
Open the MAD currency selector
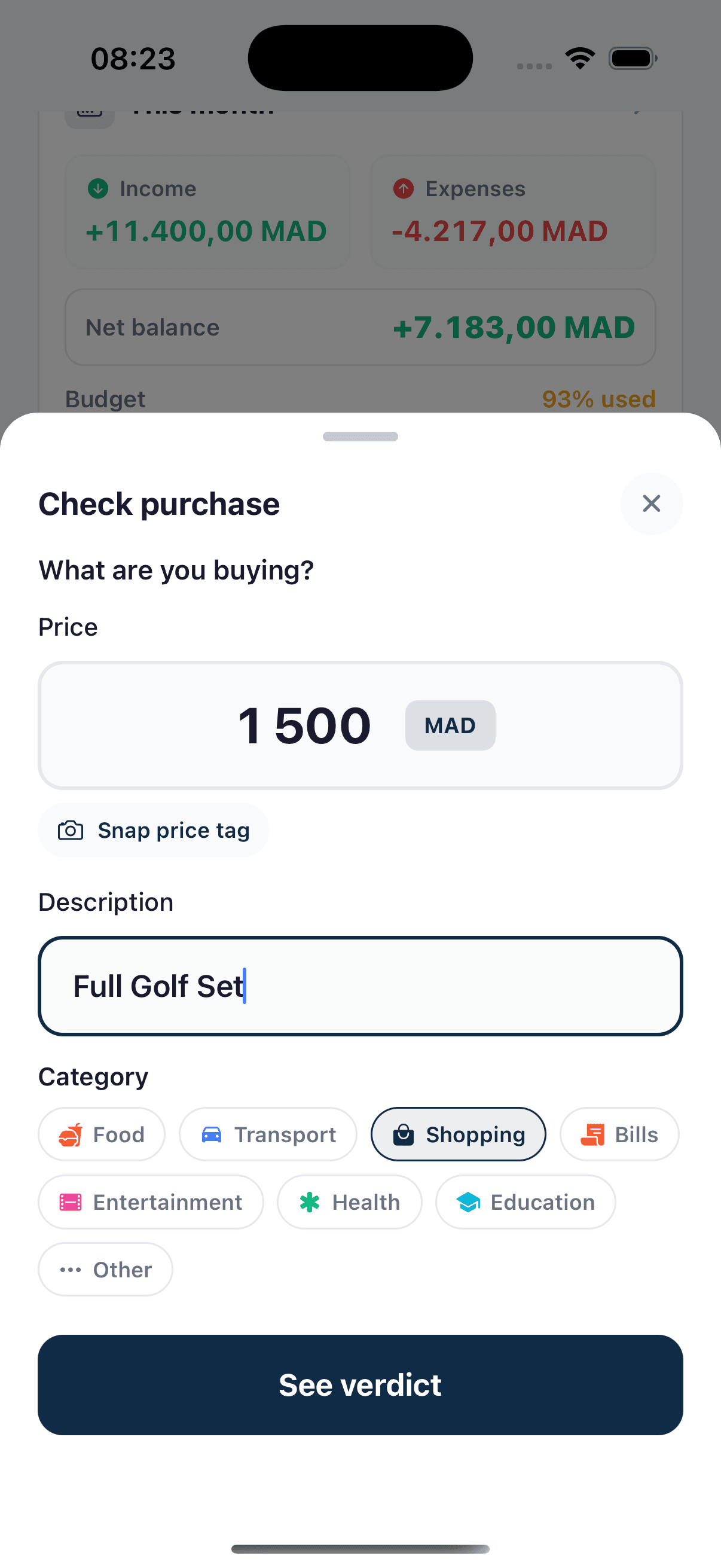(450, 725)
